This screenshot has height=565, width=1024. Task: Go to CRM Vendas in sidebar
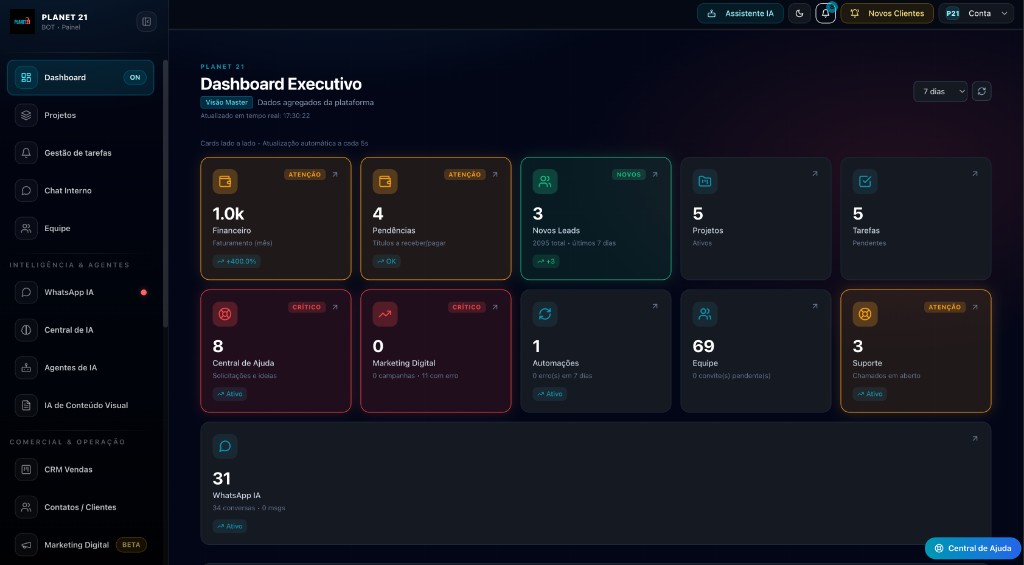[x=68, y=469]
